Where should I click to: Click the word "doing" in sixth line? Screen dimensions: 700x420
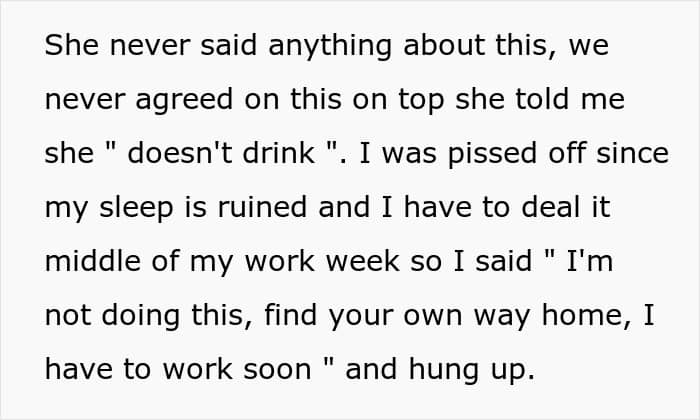[141, 316]
